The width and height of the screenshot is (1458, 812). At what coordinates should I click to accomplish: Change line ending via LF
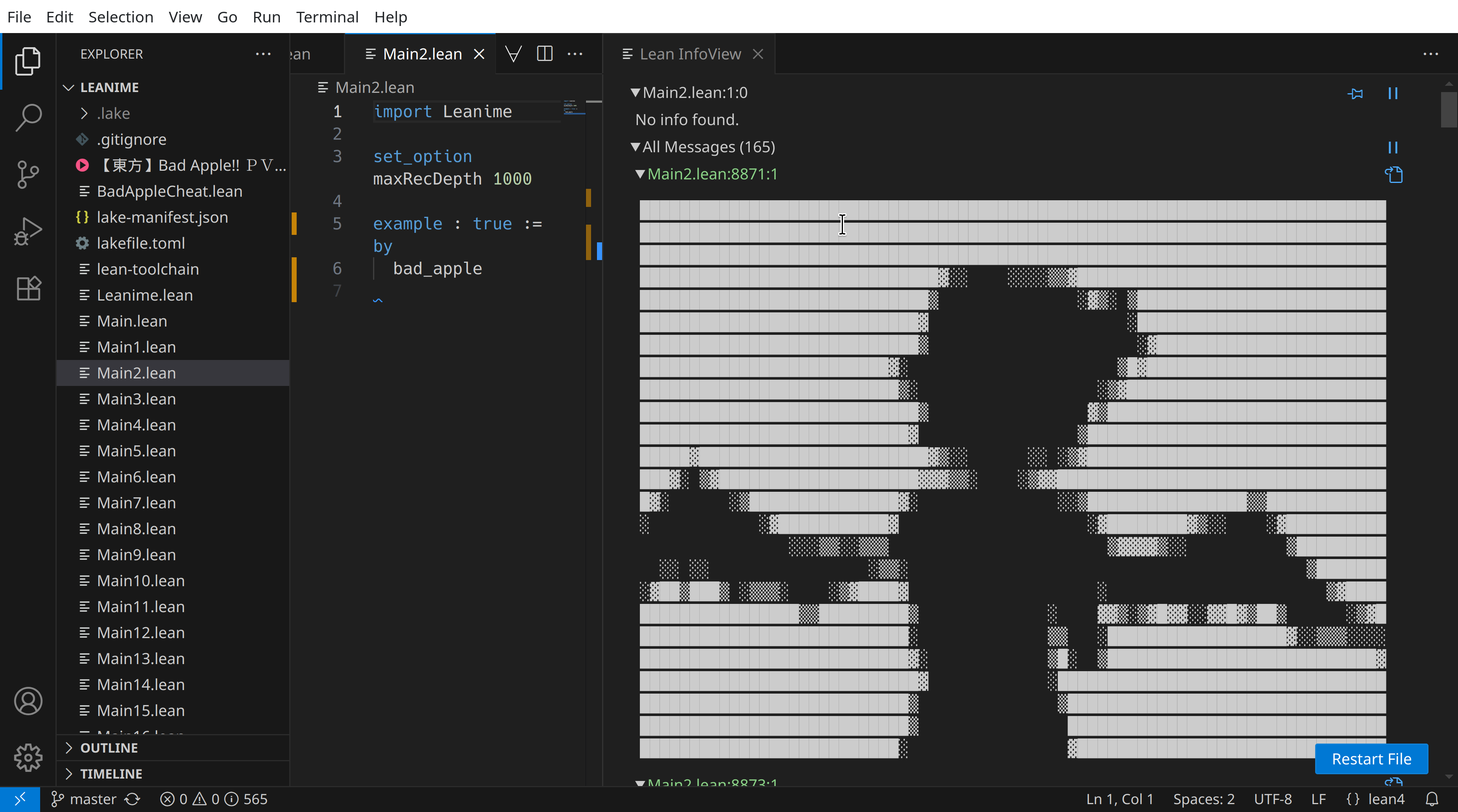(x=1318, y=799)
